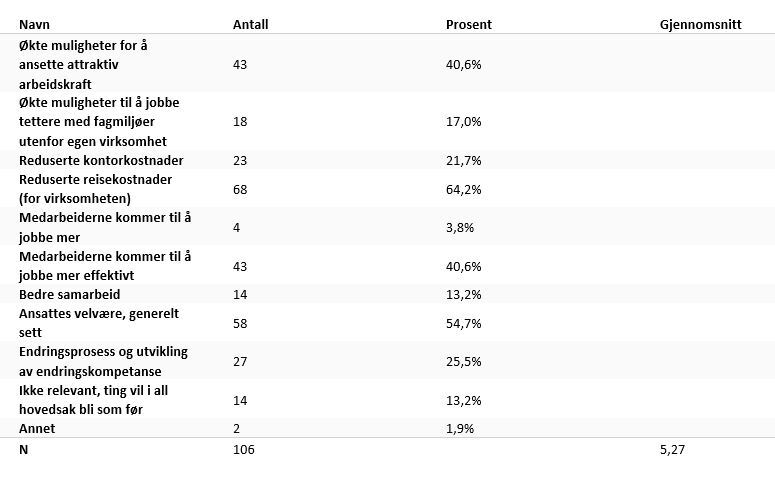This screenshot has width=775, height=478.
Task: Click the Annet row label
Action: coord(37,428)
